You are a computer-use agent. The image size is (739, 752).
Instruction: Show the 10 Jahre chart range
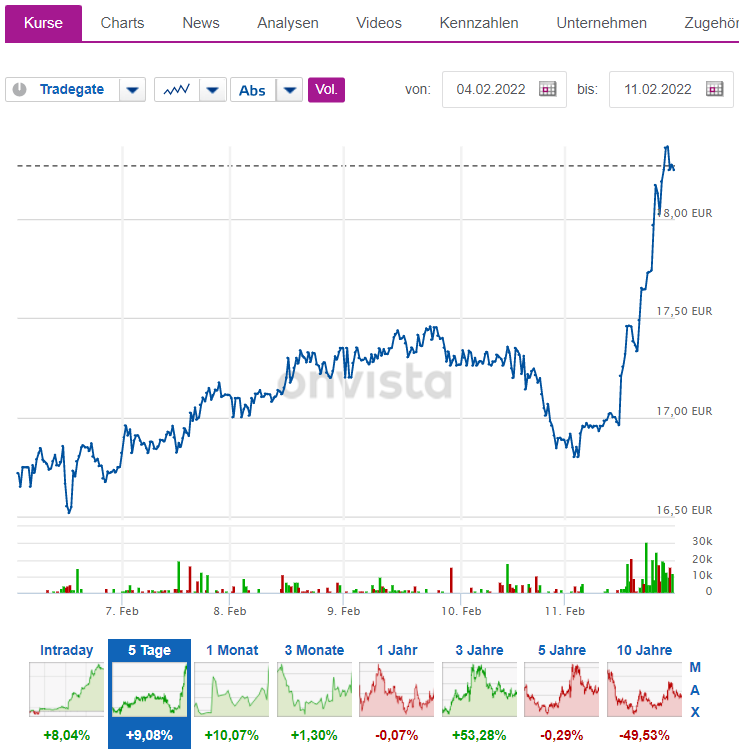pyautogui.click(x=645, y=688)
